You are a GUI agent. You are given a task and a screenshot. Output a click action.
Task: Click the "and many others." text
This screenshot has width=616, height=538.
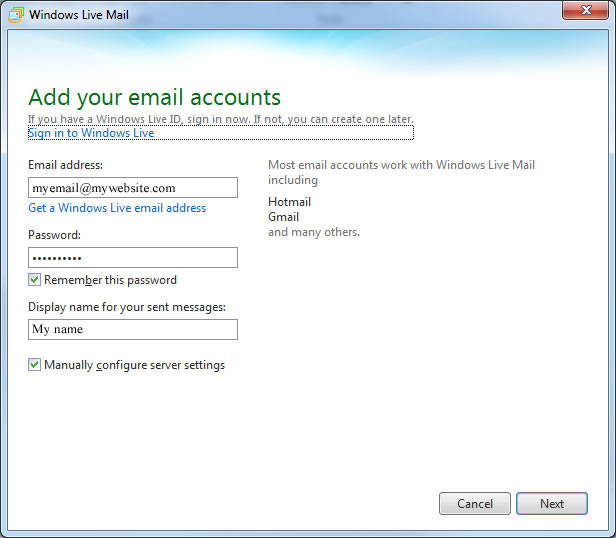point(313,232)
